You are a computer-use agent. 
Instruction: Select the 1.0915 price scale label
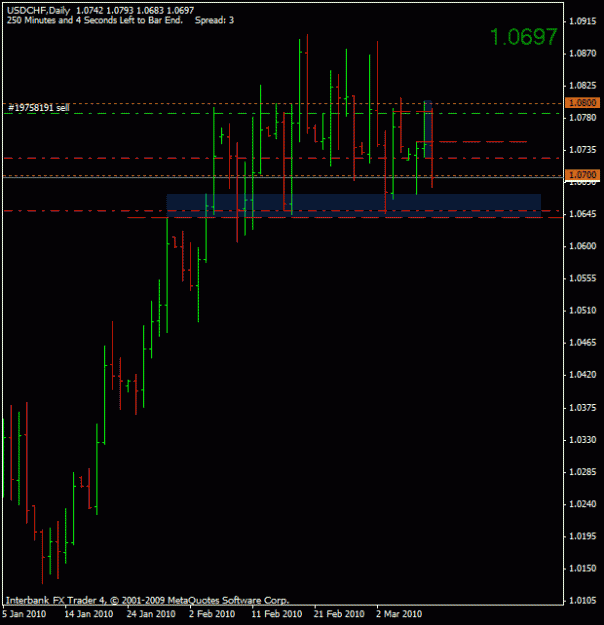pyautogui.click(x=582, y=21)
